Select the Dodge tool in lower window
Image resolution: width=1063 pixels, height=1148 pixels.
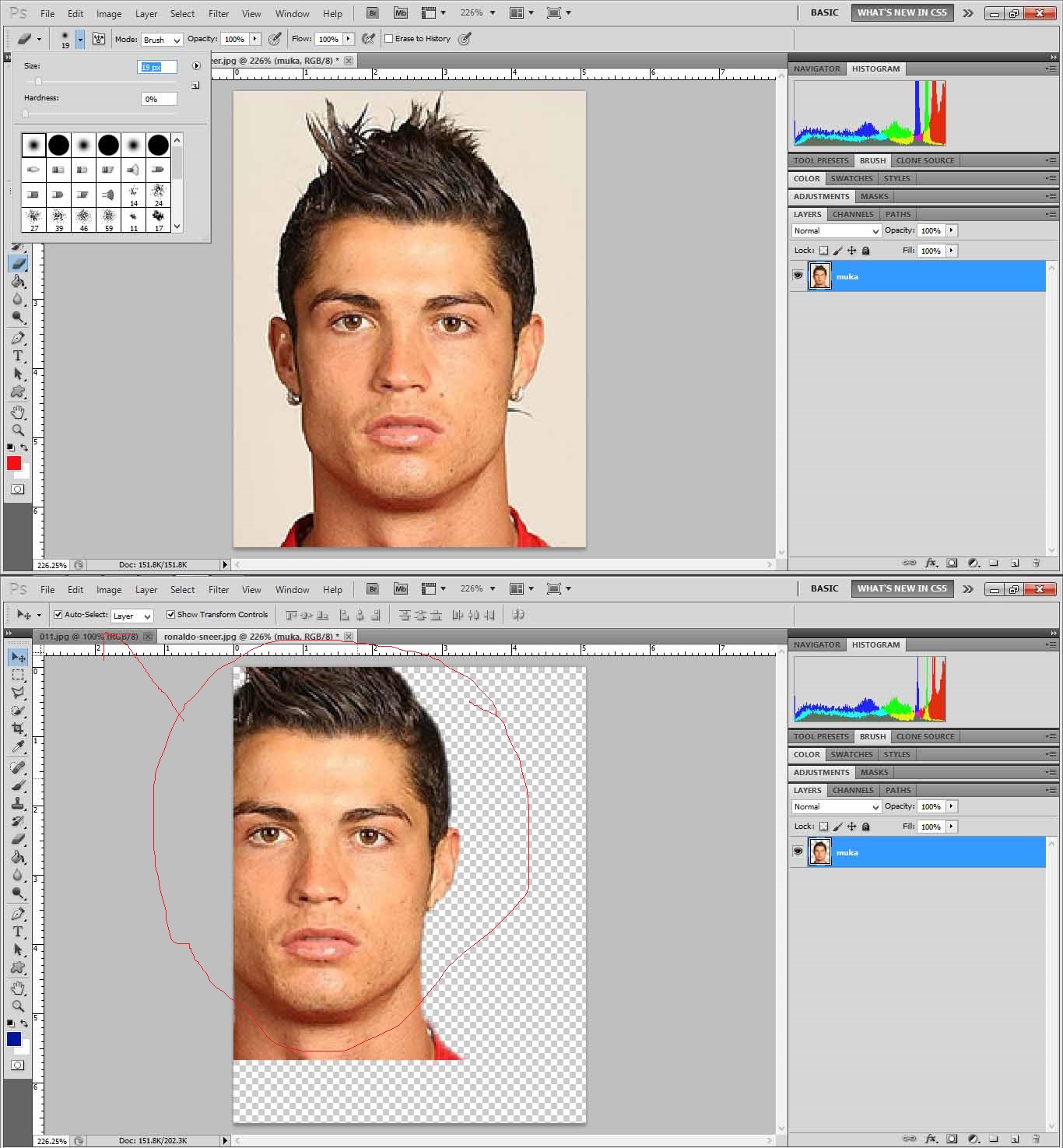click(x=18, y=893)
